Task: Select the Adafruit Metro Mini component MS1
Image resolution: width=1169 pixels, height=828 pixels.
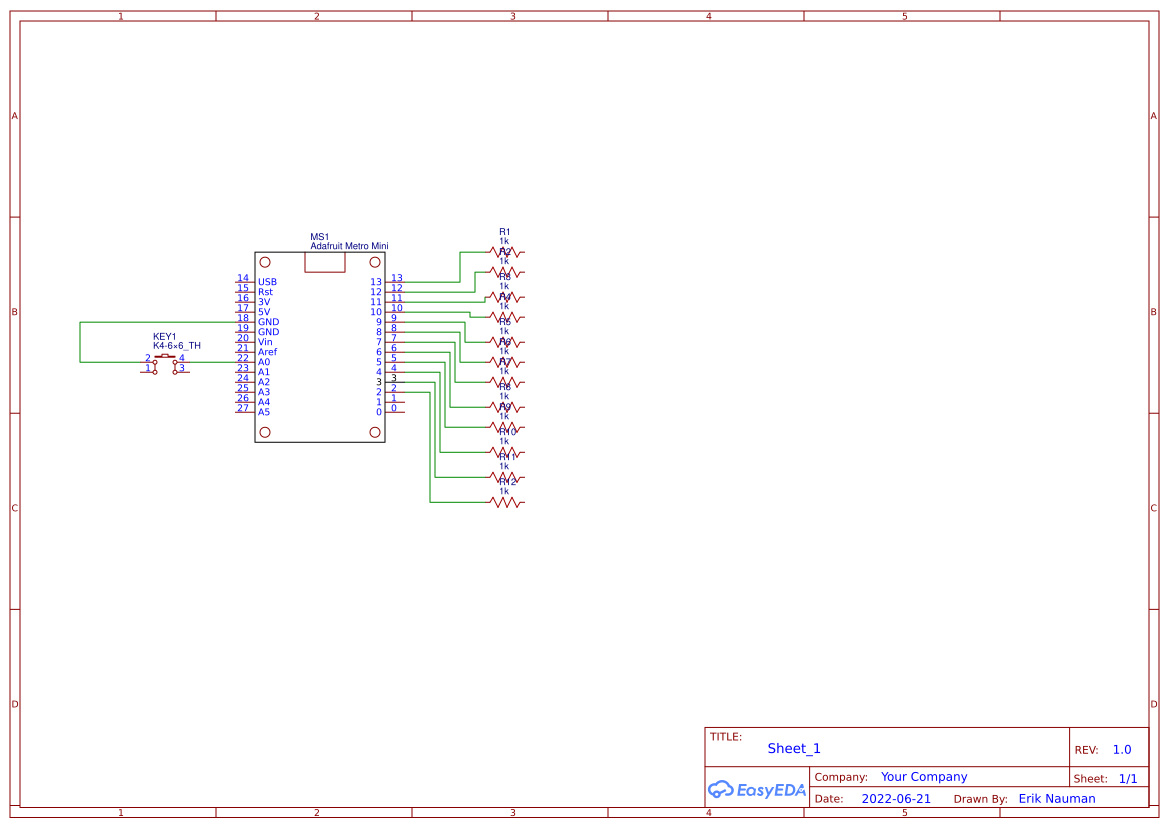Action: [318, 345]
